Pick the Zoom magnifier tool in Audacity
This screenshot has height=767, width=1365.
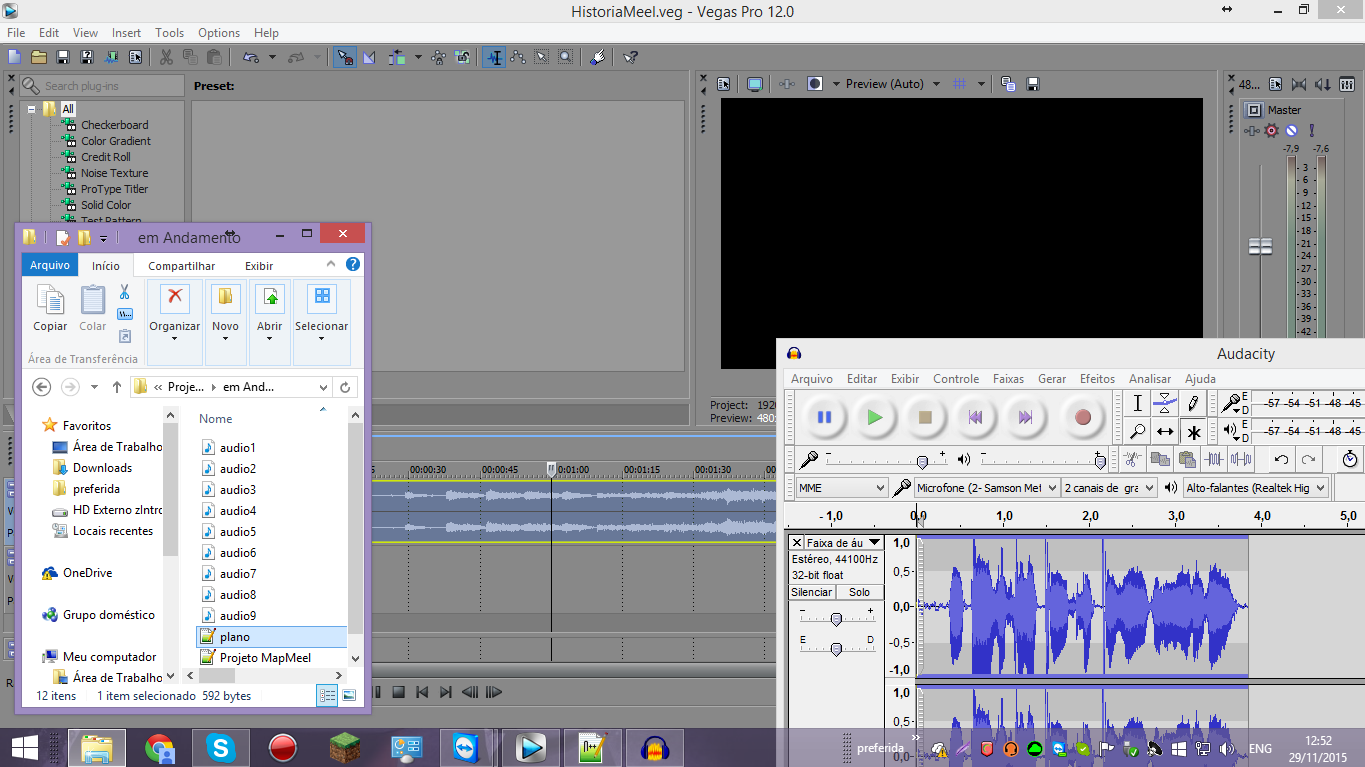pos(1137,432)
